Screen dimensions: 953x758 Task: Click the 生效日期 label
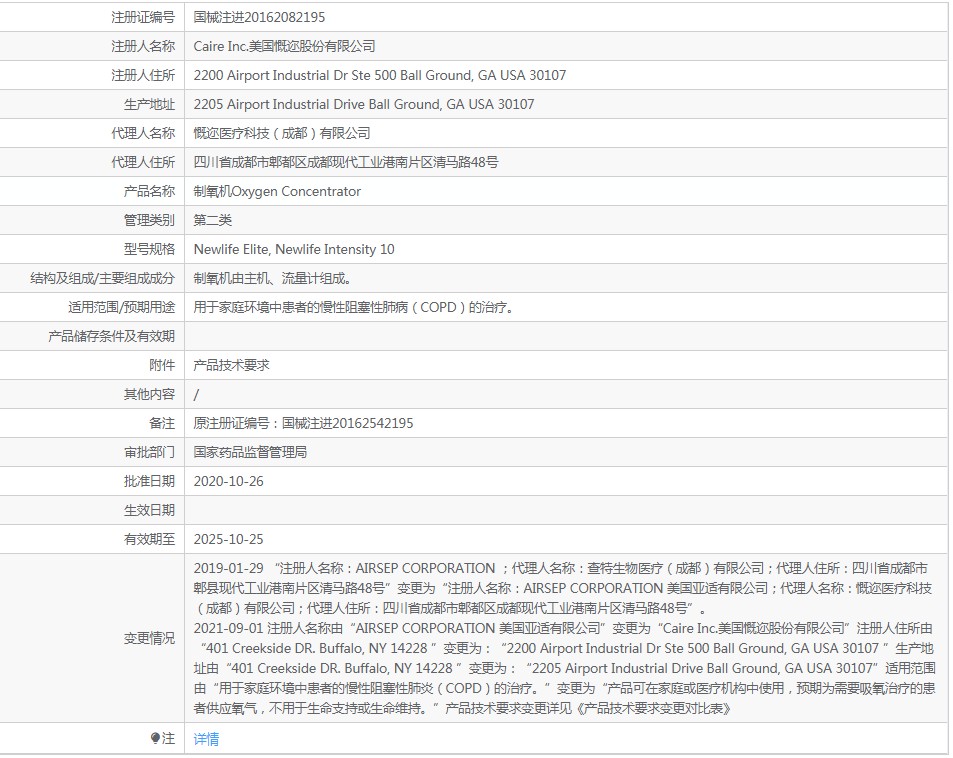pos(150,511)
